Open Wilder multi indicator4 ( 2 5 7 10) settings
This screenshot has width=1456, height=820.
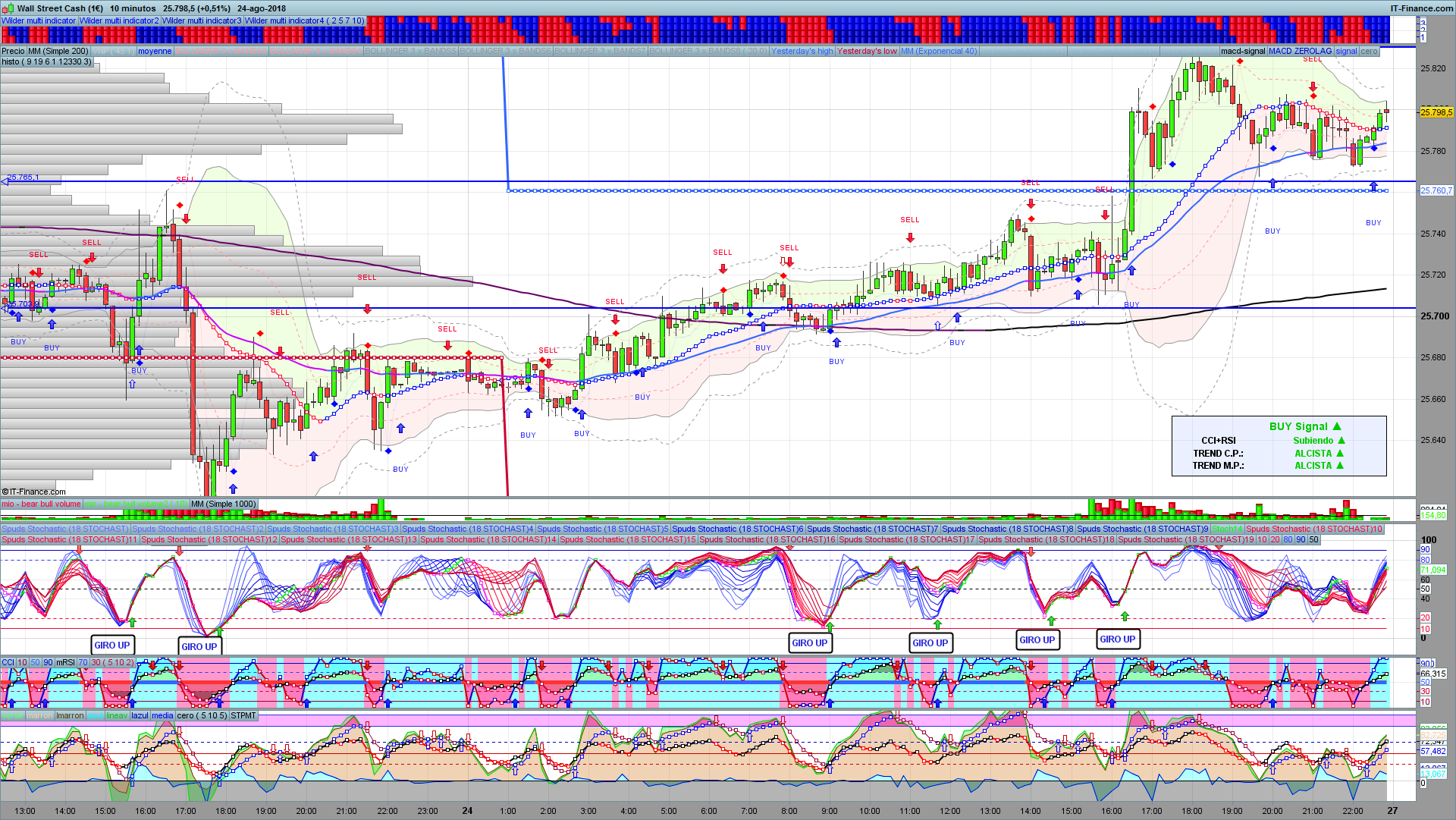304,20
